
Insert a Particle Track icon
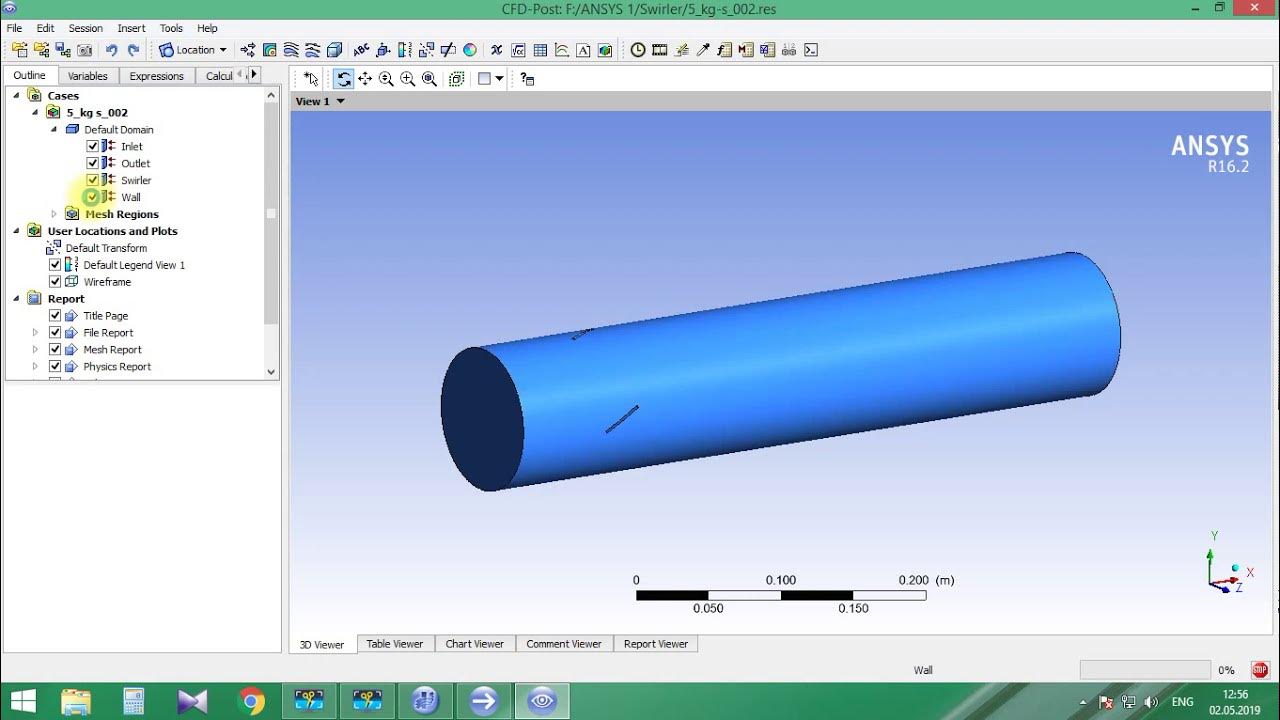(x=312, y=50)
